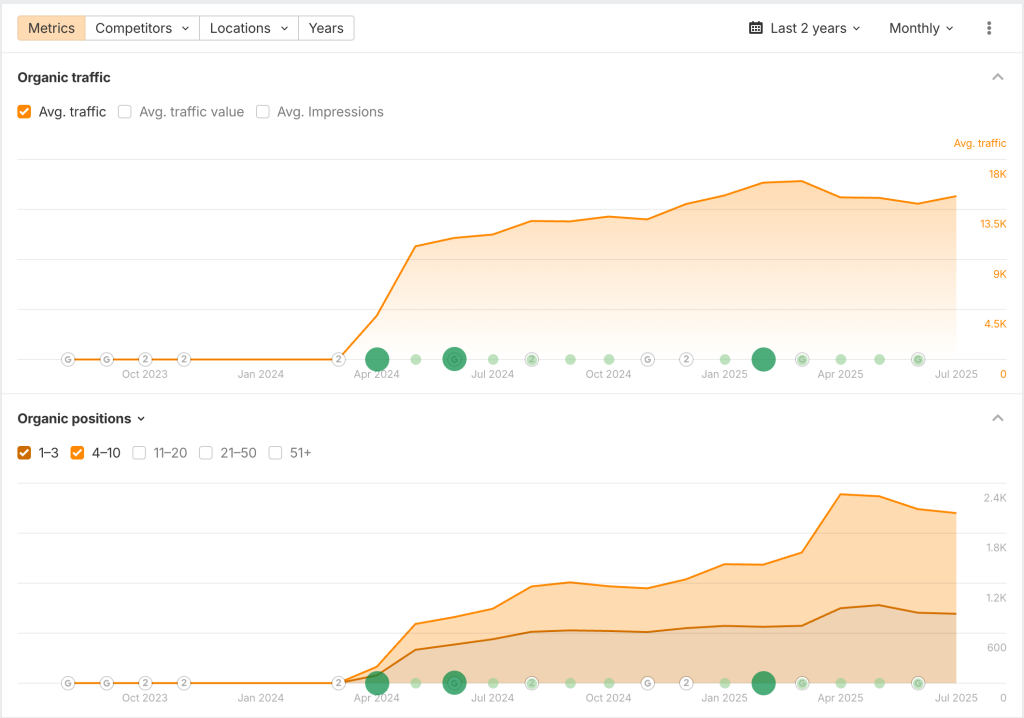Click the large green Jun 2024 G dot in Organic traffic chart
The image size is (1024, 718).
[x=455, y=359]
